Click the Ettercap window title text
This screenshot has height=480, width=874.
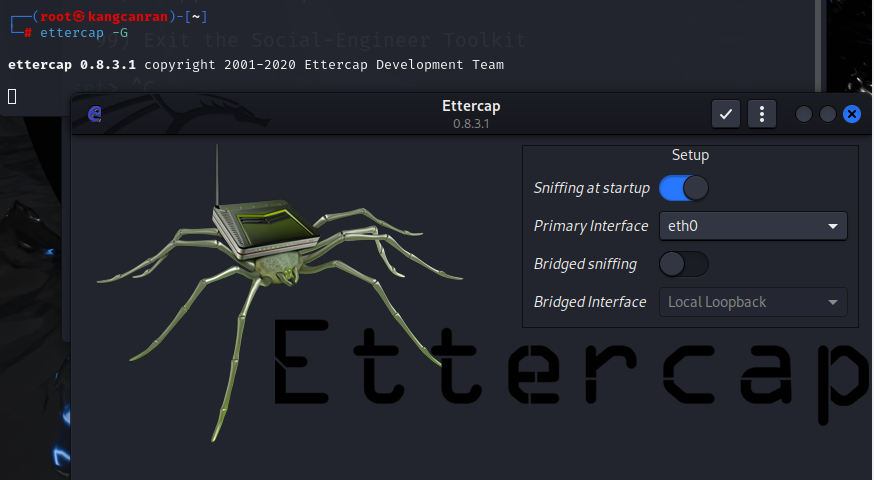pos(471,106)
